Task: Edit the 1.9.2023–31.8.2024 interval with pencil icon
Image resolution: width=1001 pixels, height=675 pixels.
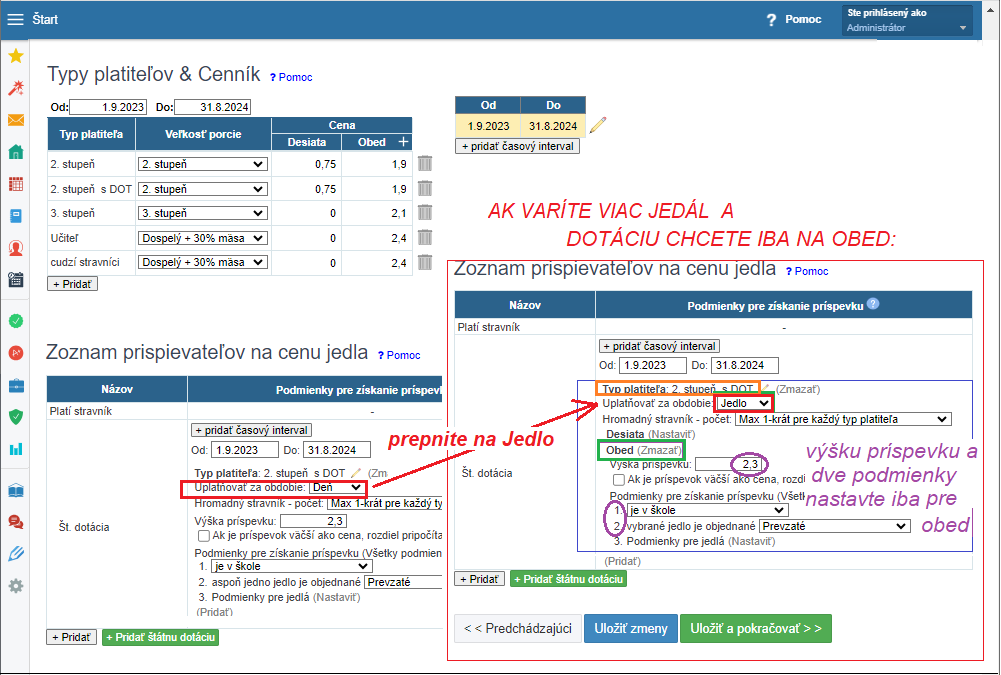Action: click(598, 125)
